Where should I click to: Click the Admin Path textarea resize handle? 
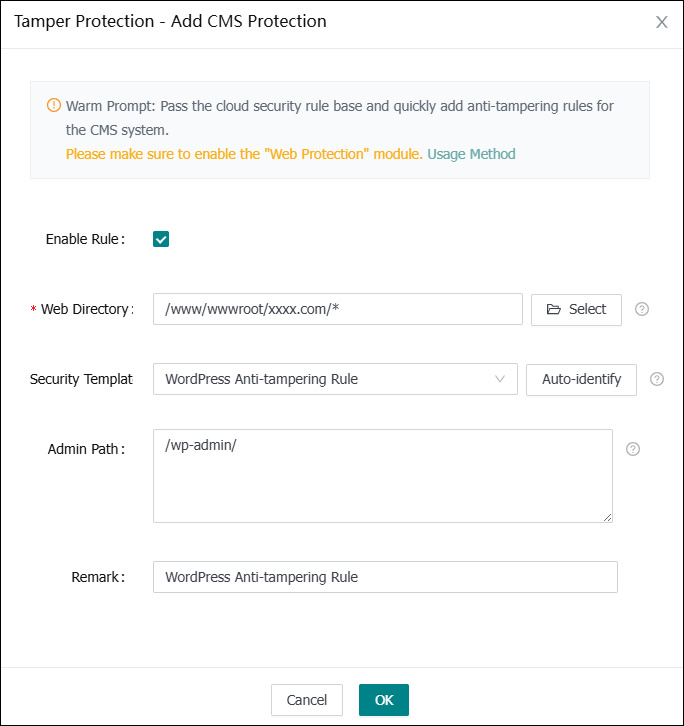point(607,517)
